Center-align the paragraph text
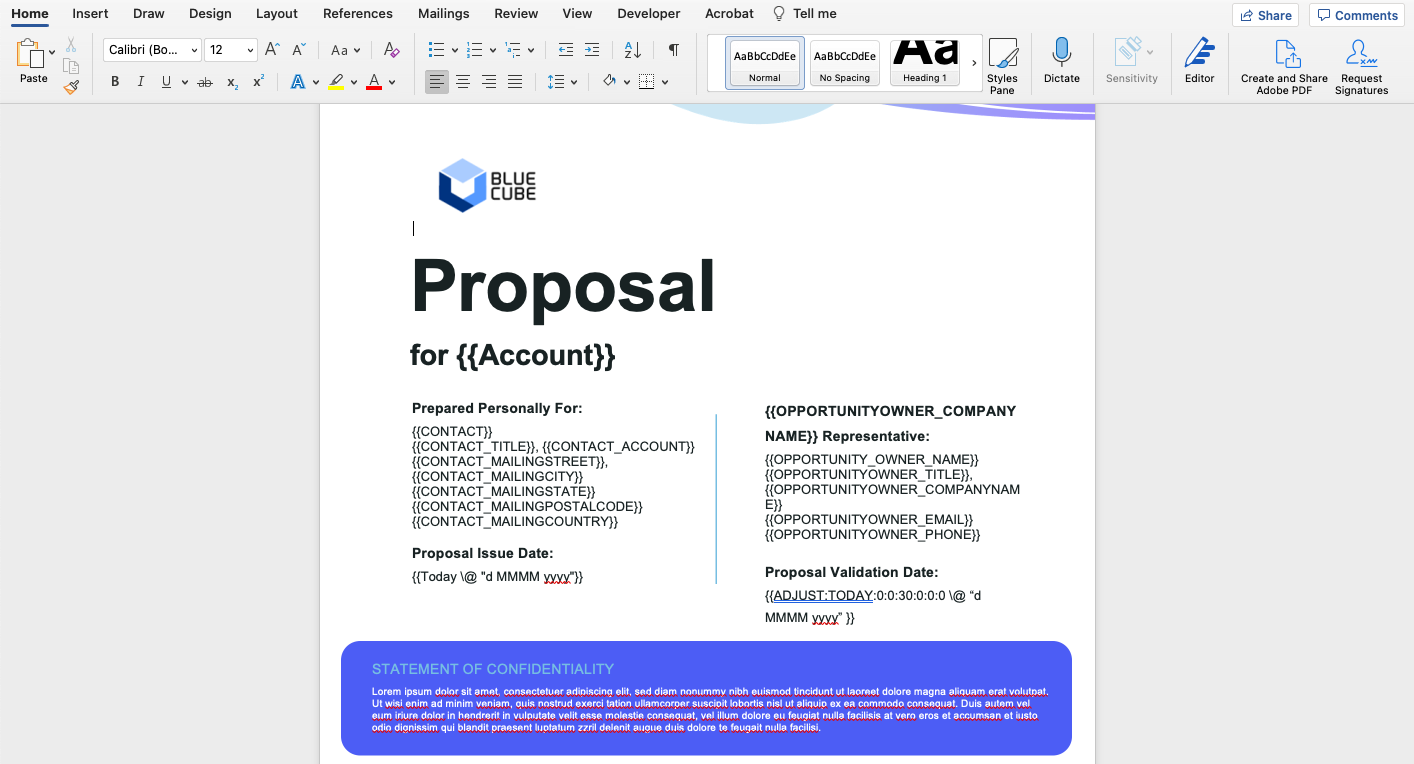 point(463,82)
